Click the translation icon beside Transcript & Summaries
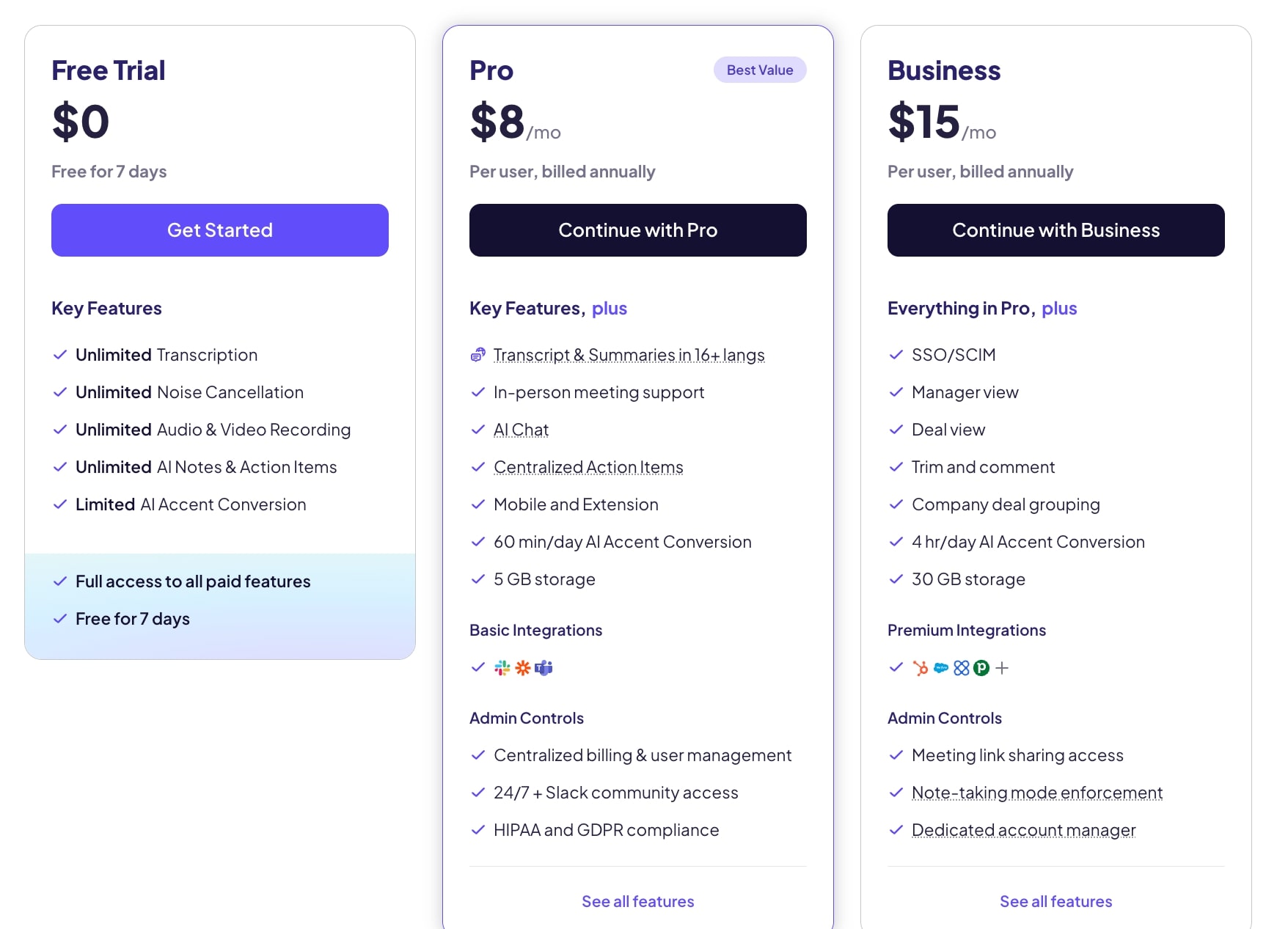1288x929 pixels. coord(478,355)
